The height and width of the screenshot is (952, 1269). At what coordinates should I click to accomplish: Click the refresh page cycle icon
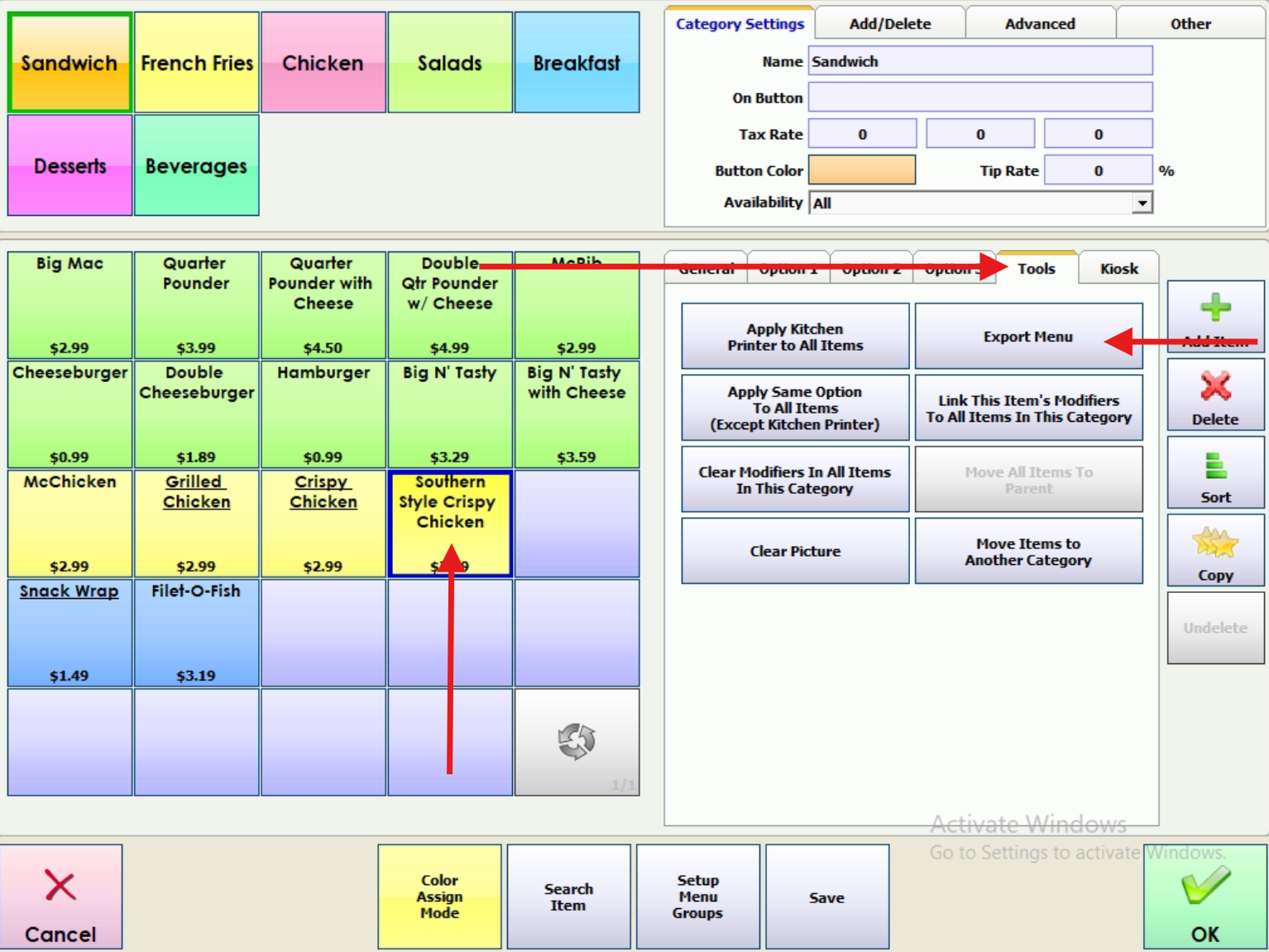(577, 740)
